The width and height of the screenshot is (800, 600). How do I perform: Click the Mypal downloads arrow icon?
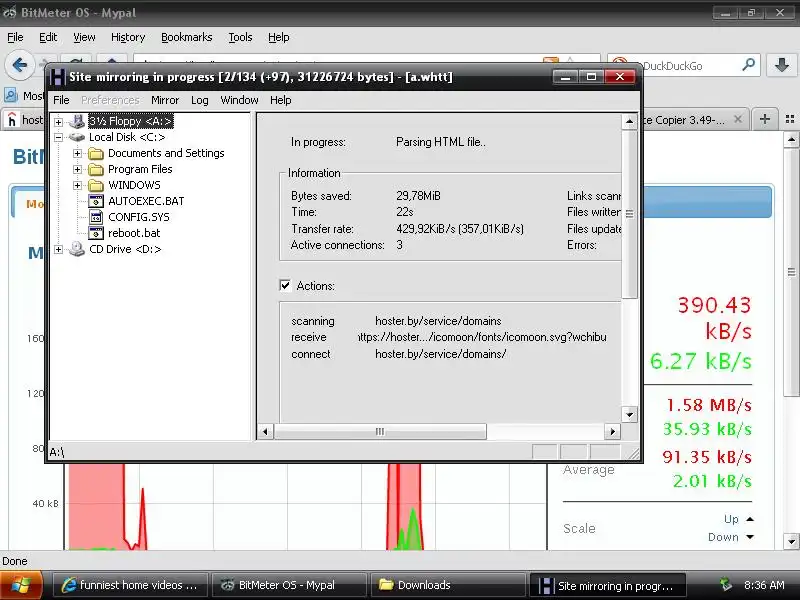tap(781, 65)
